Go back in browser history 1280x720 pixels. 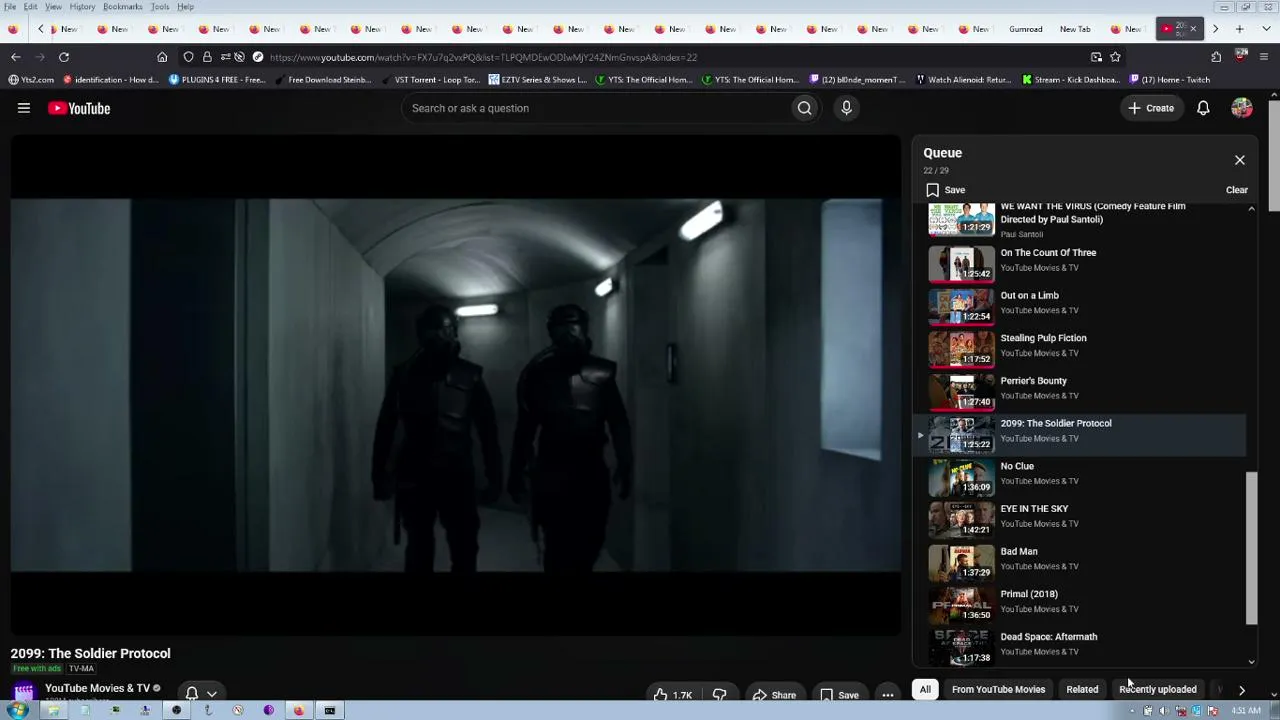pos(16,57)
